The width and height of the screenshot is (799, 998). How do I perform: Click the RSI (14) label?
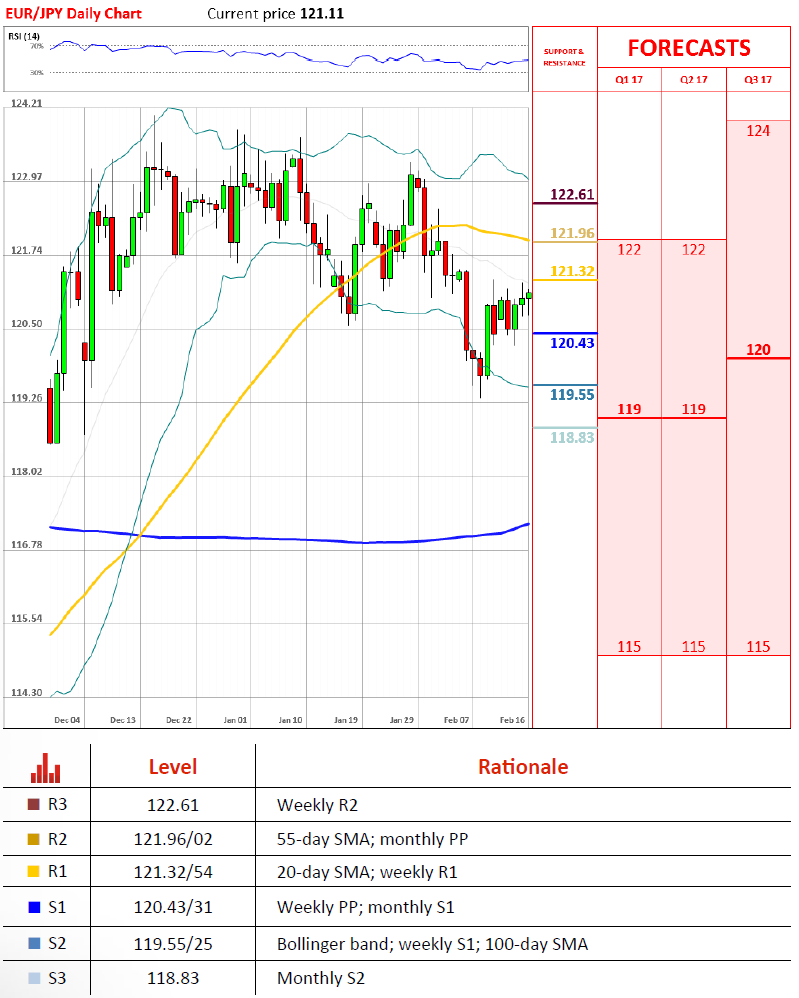tap(24, 36)
